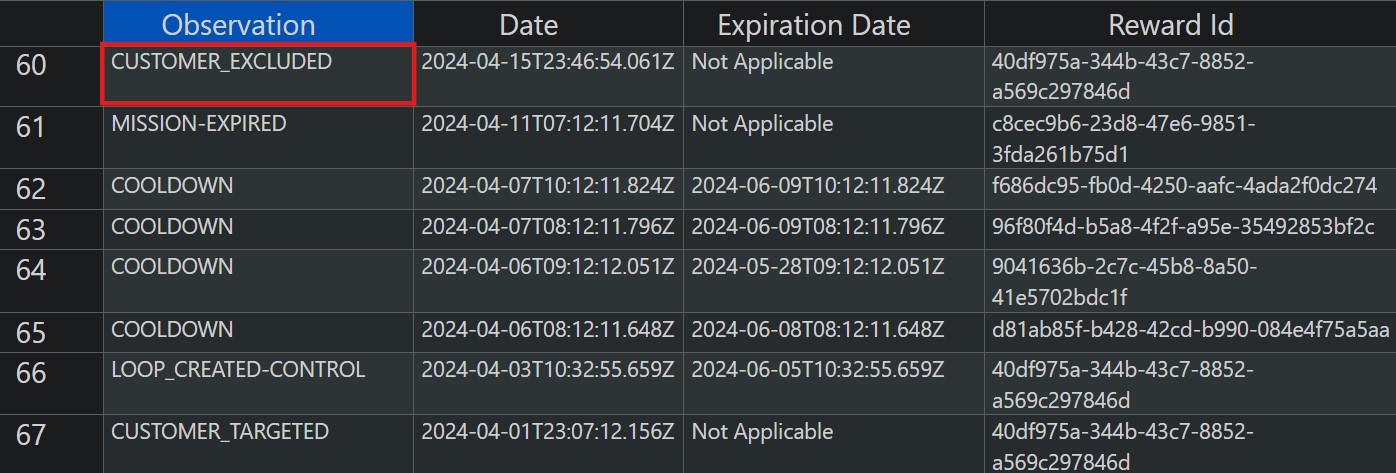Click row header 67
The height and width of the screenshot is (473, 1396).
32,435
